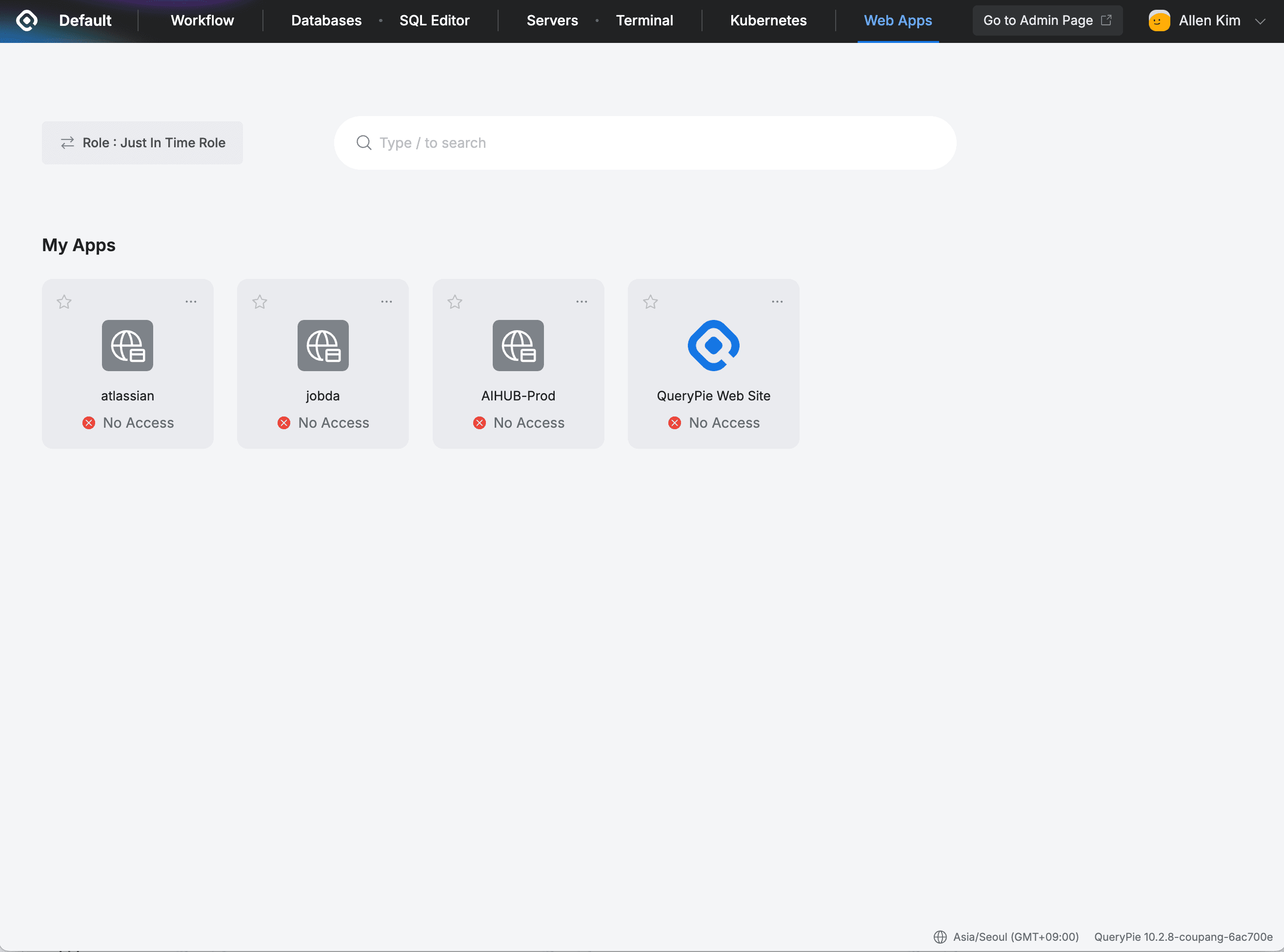Image resolution: width=1284 pixels, height=952 pixels.
Task: Favorite the AIHUB-Prod app star
Action: (455, 302)
